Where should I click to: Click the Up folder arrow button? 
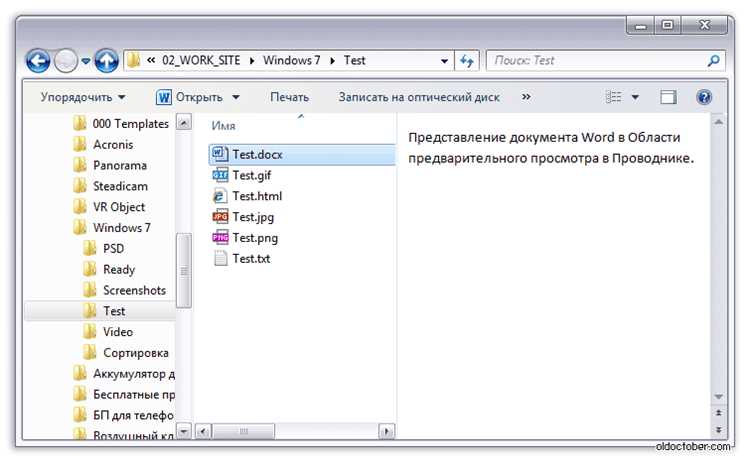tap(106, 61)
